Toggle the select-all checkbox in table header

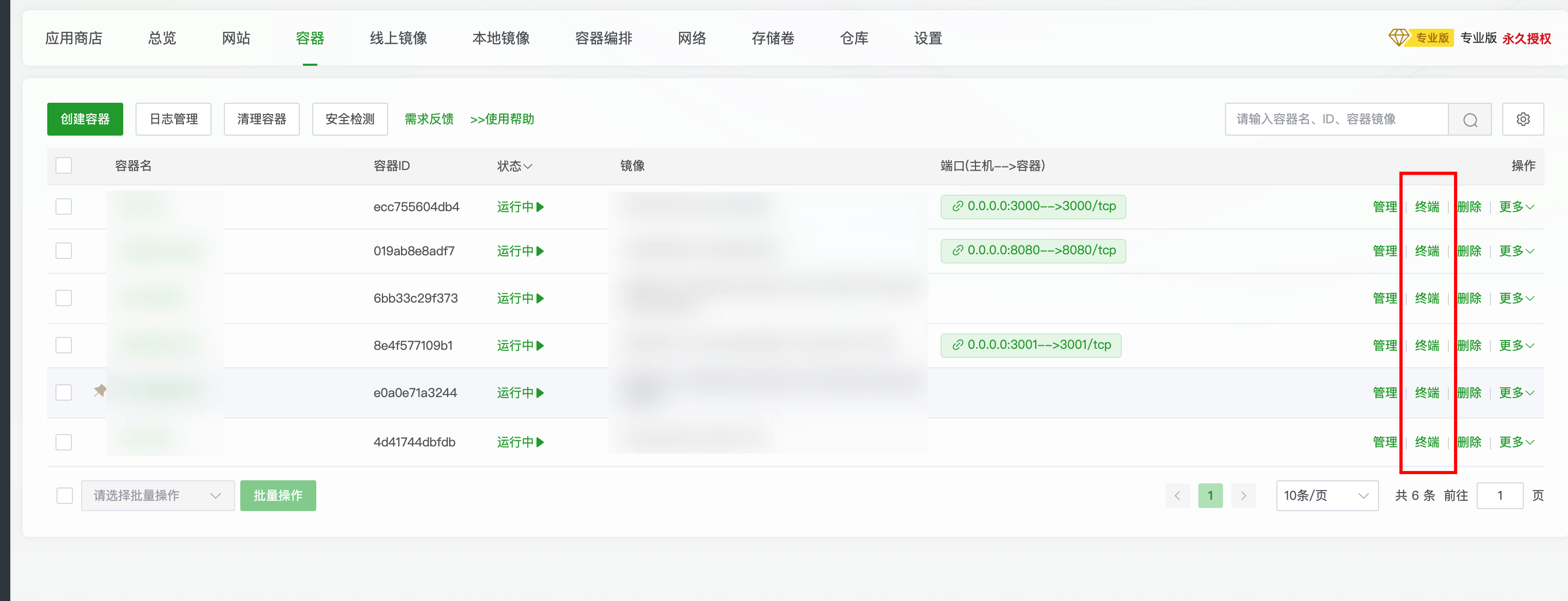(x=64, y=165)
